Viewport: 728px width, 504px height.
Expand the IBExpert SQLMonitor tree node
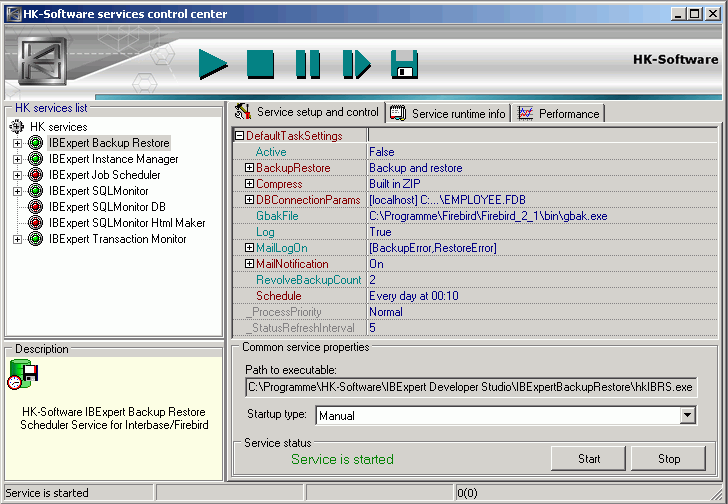[x=17, y=191]
